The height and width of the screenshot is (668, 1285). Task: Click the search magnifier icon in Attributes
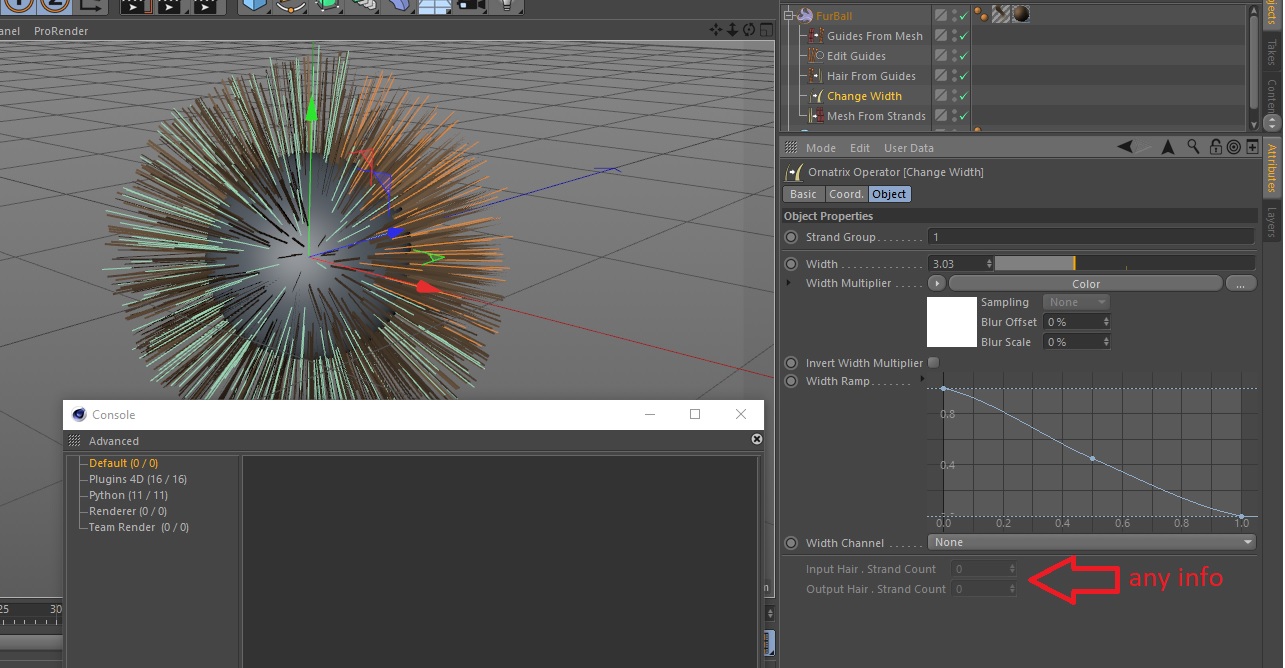tap(1194, 147)
